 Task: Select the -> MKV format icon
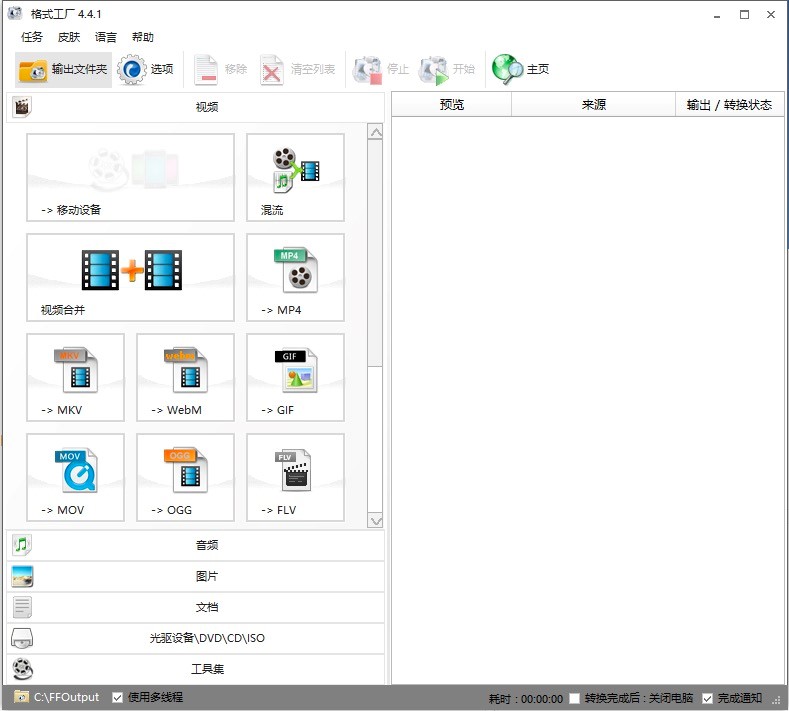click(x=75, y=377)
